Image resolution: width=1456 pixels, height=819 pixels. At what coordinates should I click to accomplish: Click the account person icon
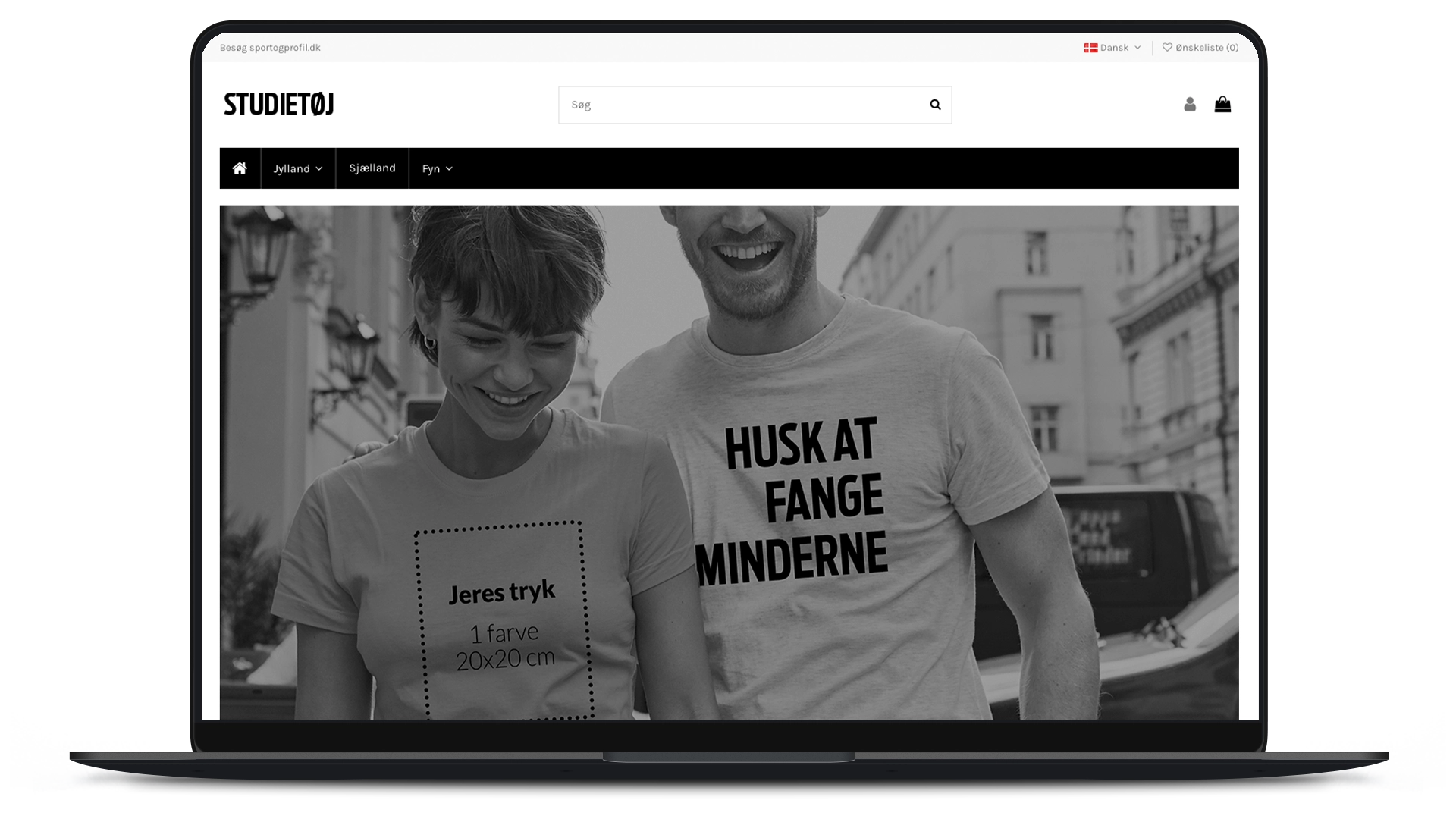[1189, 104]
